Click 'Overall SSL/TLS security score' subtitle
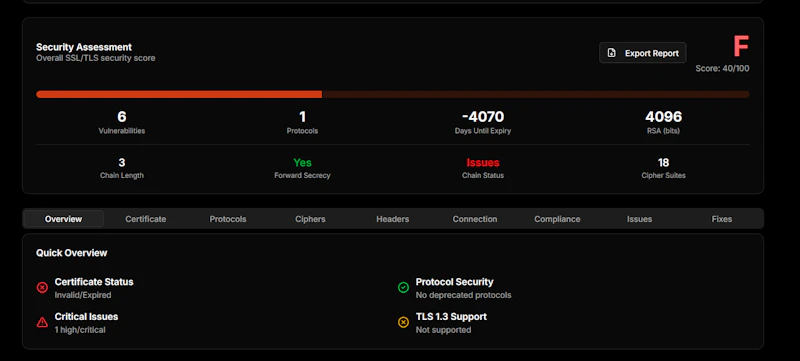The width and height of the screenshot is (800, 361). click(x=95, y=58)
